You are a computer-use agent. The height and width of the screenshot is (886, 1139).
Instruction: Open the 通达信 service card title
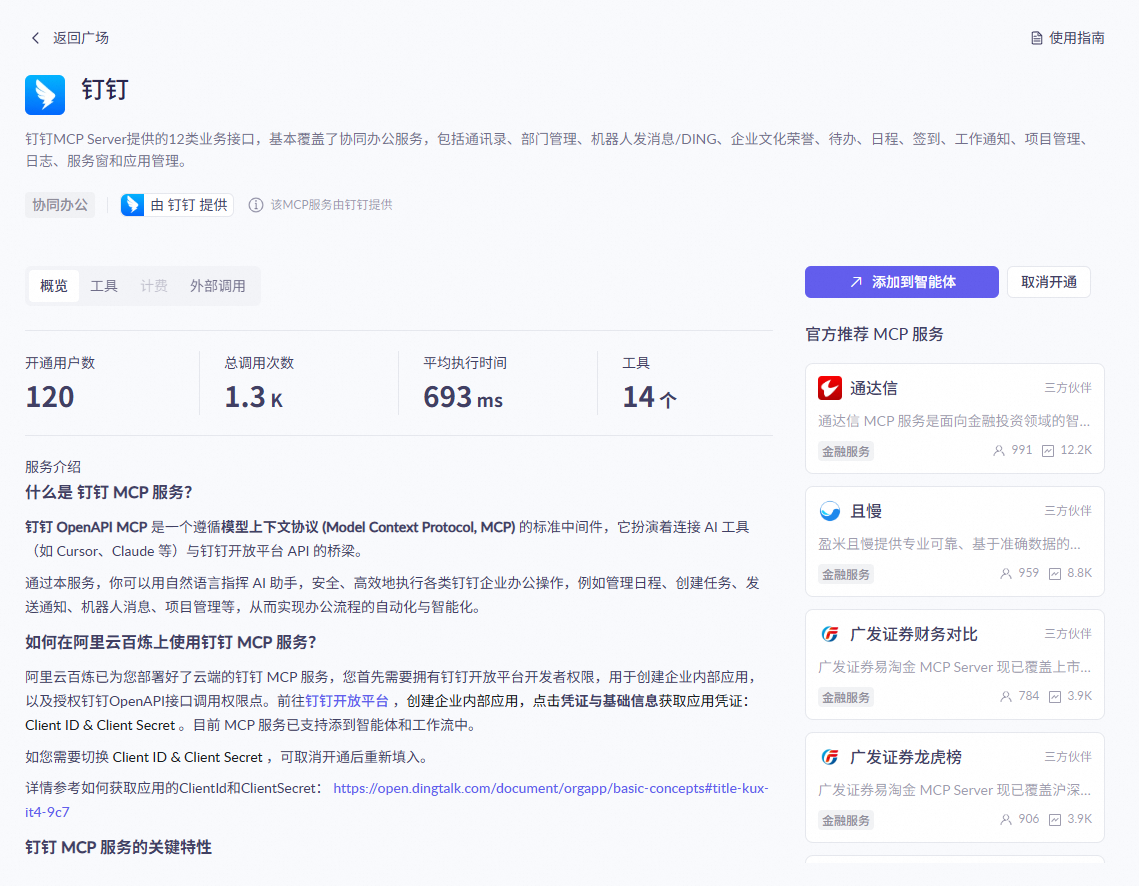pyautogui.click(x=873, y=388)
